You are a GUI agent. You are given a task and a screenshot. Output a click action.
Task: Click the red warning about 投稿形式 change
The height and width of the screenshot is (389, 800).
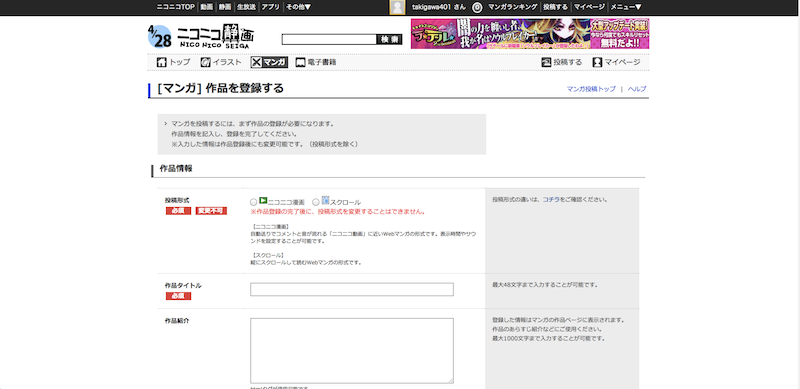338,211
